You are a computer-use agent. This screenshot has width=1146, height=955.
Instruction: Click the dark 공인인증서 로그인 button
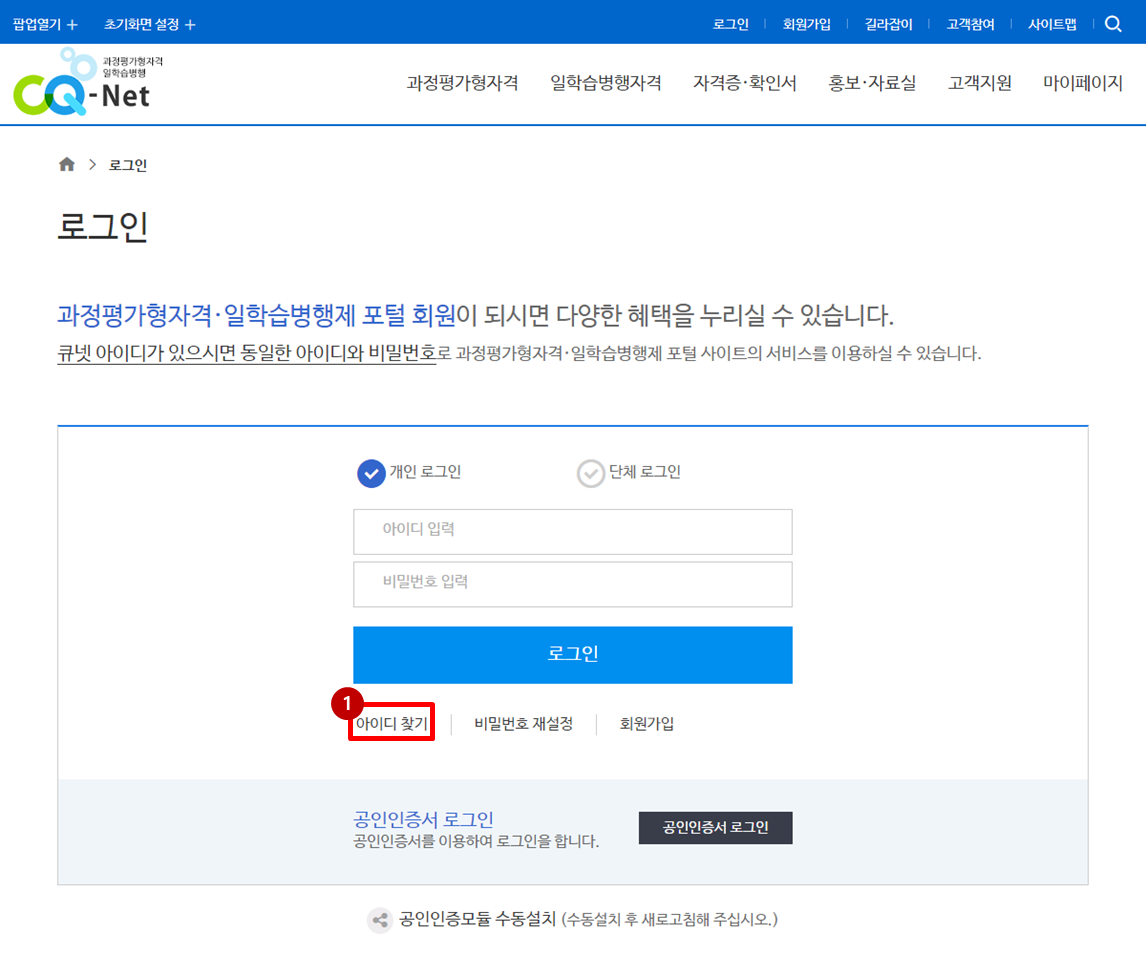coord(716,827)
